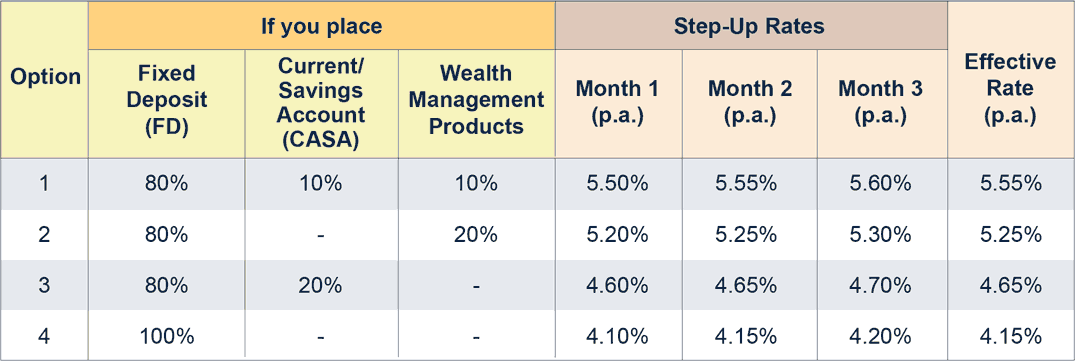Click the 100% Fixed Deposit cell
Image resolution: width=1075 pixels, height=361 pixels.
point(167,336)
